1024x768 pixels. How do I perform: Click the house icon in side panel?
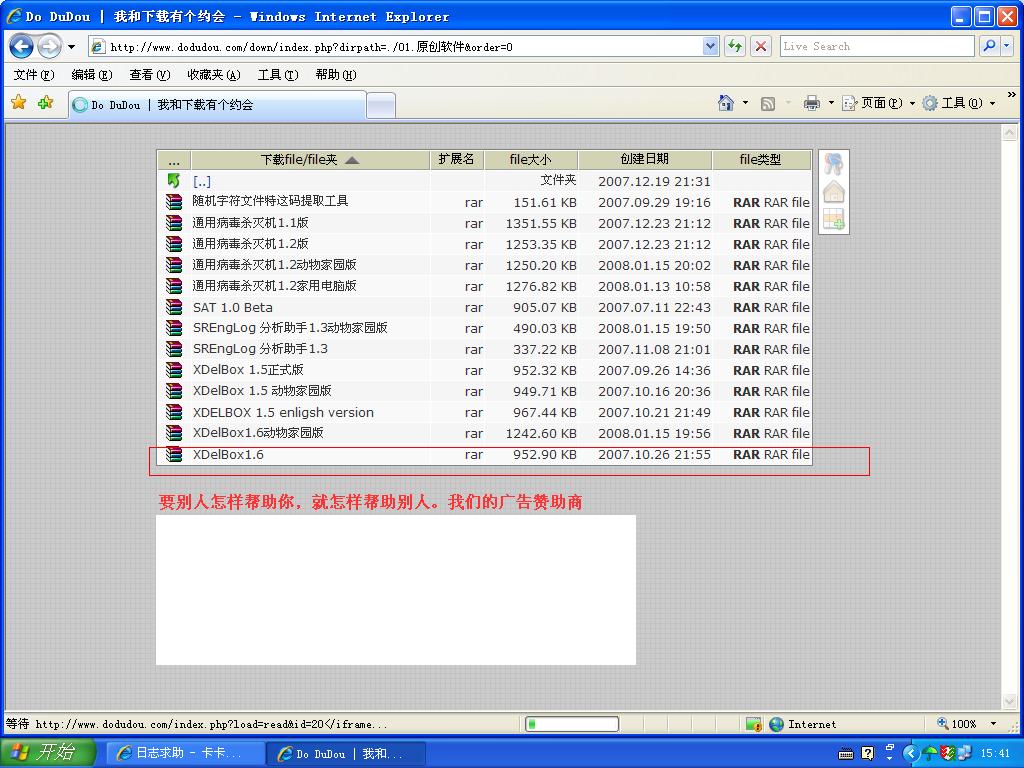pyautogui.click(x=833, y=192)
